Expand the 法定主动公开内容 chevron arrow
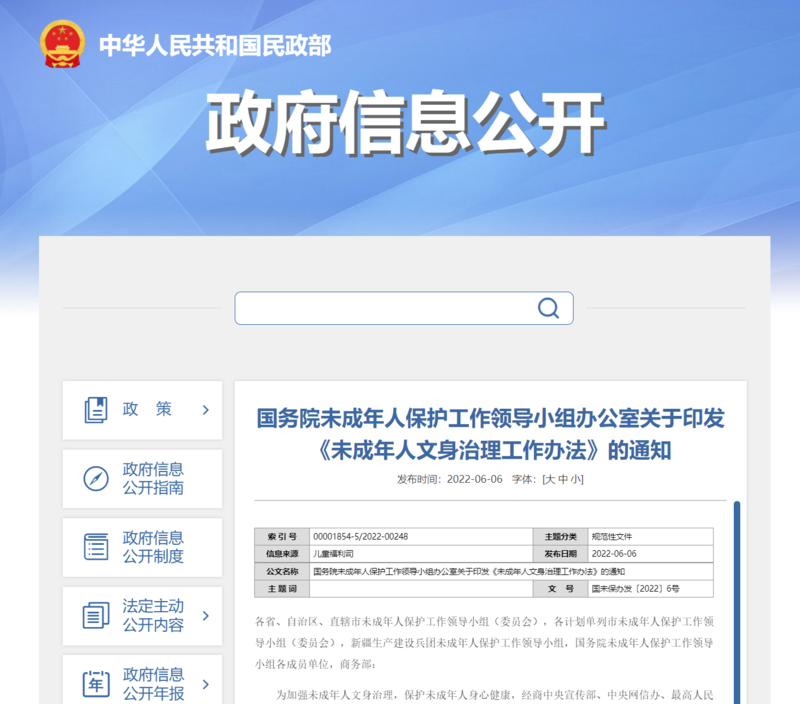The height and width of the screenshot is (704, 800). pyautogui.click(x=205, y=615)
